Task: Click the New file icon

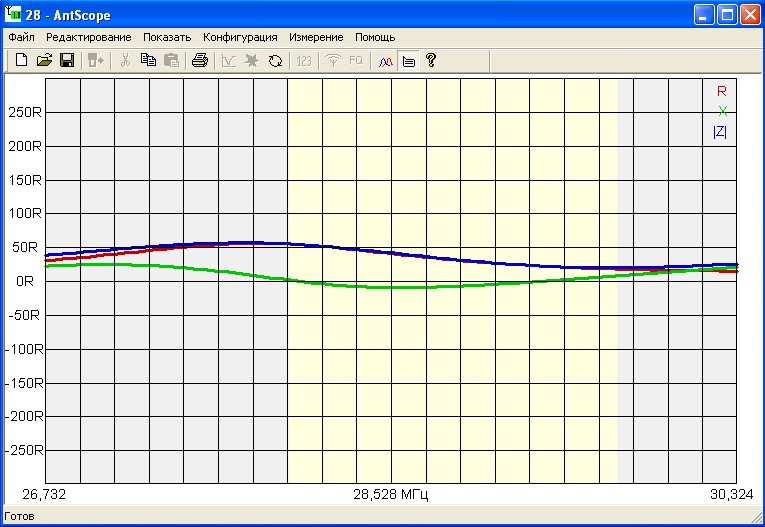Action: [x=21, y=61]
